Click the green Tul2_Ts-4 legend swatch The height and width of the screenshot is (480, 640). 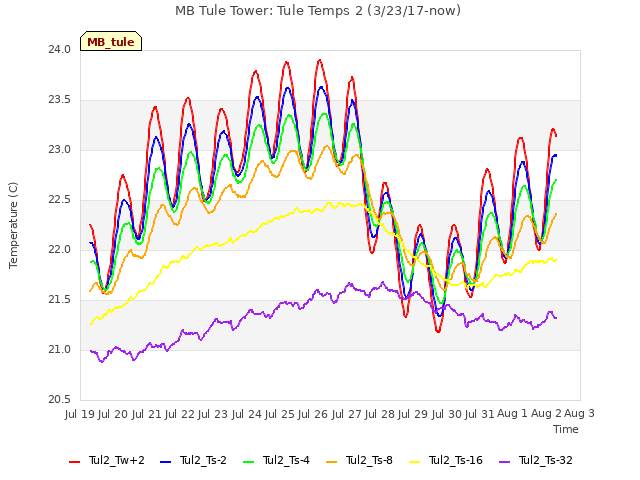(x=249, y=462)
